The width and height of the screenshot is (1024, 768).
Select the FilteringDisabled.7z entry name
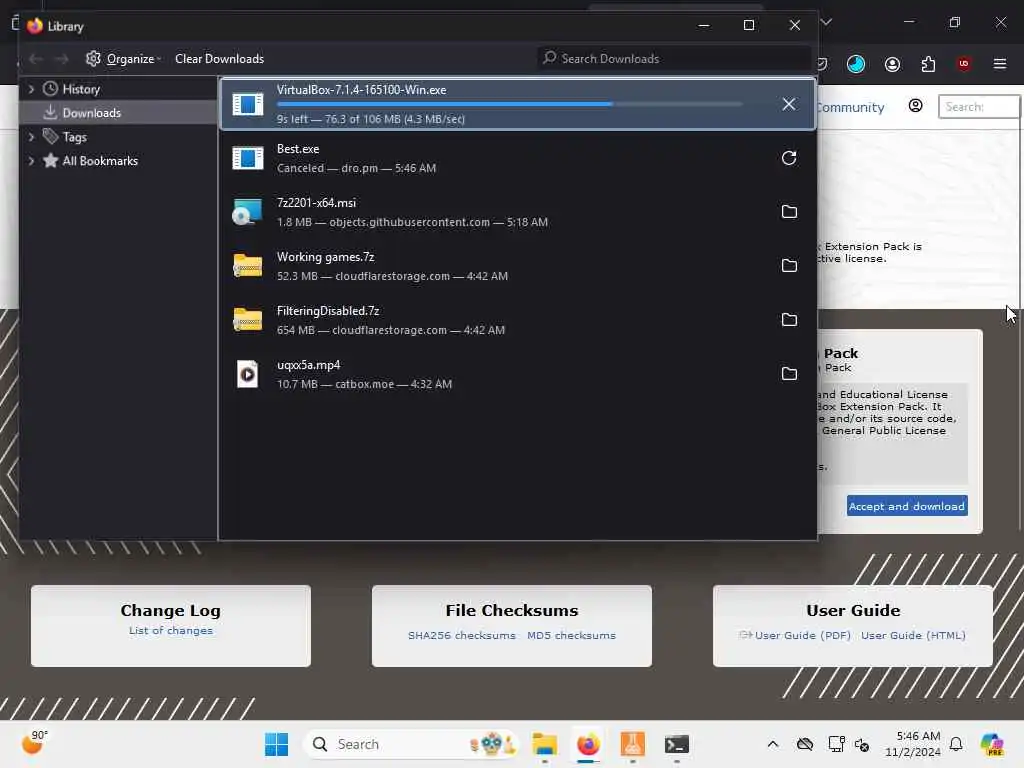(328, 311)
